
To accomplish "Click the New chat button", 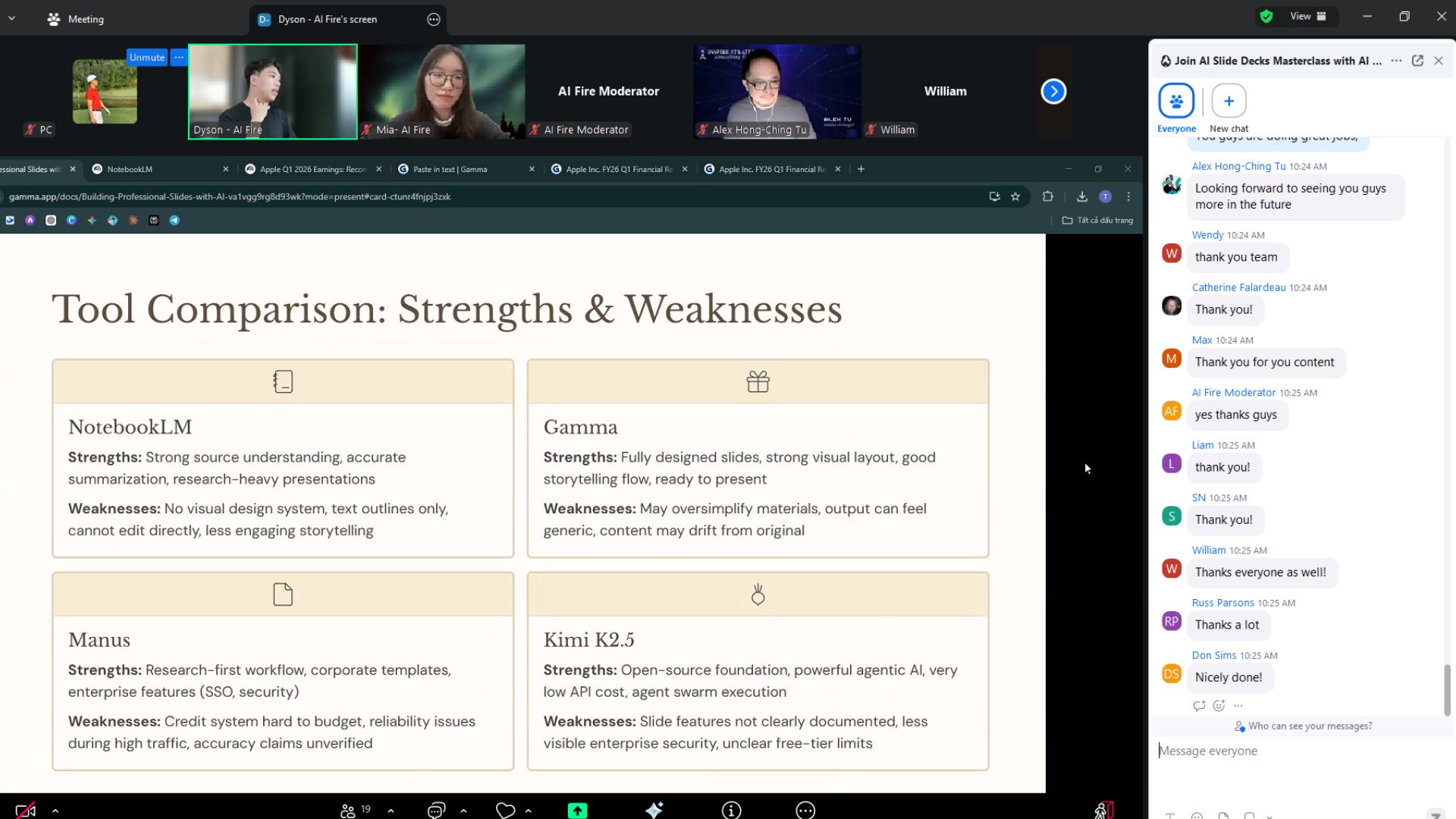I will pyautogui.click(x=1228, y=101).
